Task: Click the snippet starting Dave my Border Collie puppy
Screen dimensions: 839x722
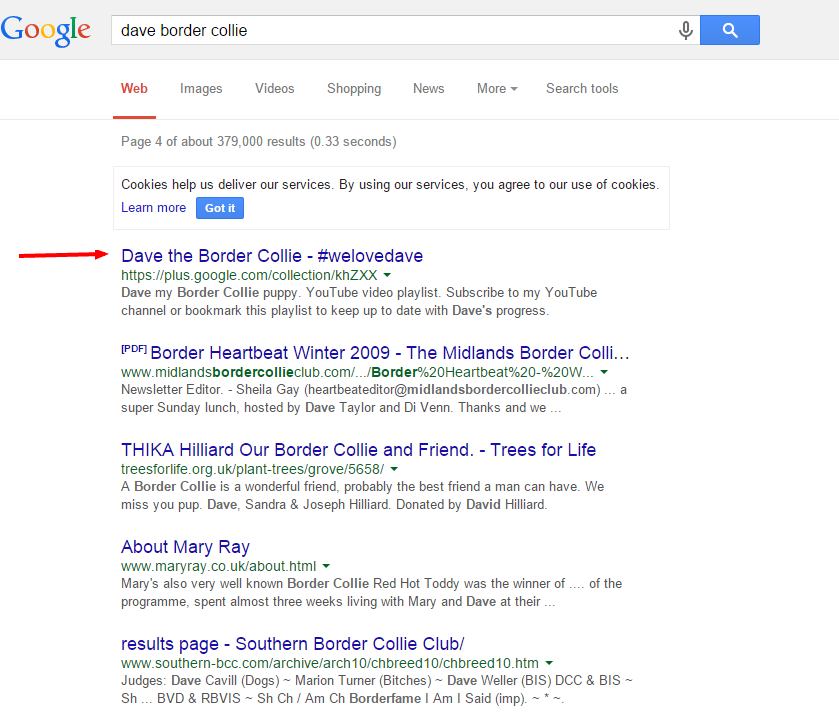Action: [x=359, y=301]
